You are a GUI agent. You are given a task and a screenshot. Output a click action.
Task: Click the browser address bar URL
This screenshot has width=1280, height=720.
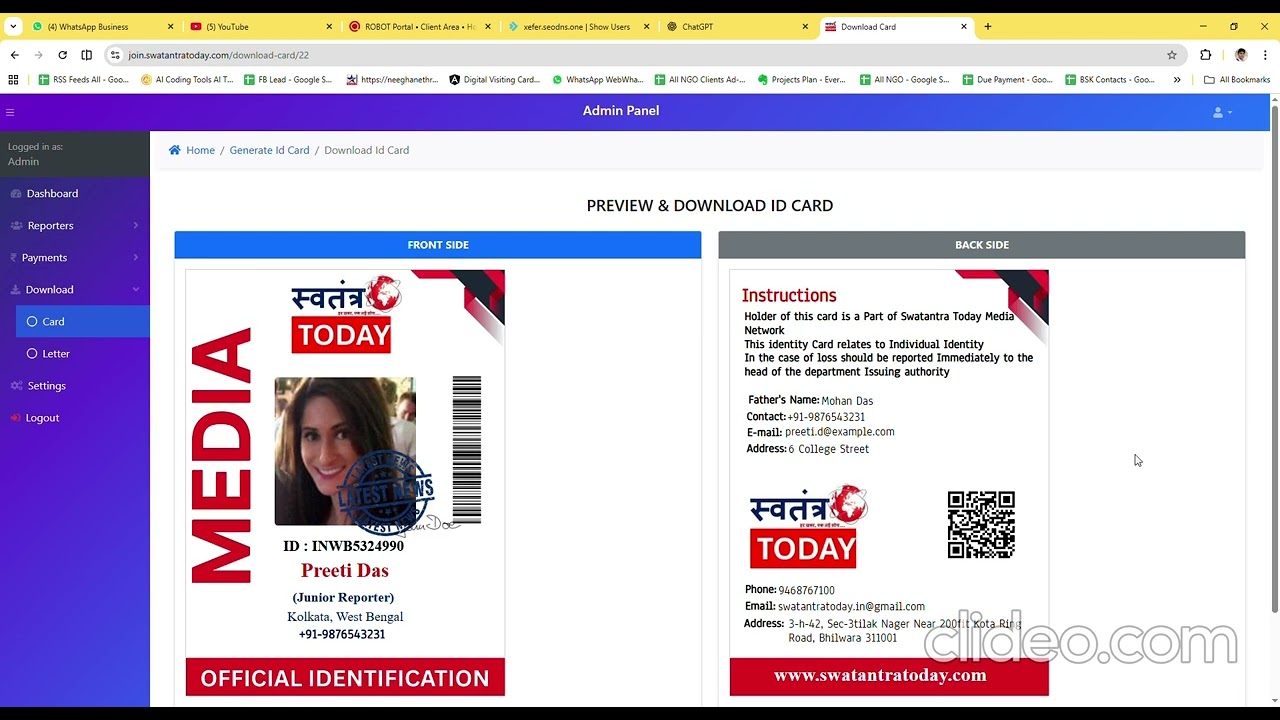(x=218, y=55)
